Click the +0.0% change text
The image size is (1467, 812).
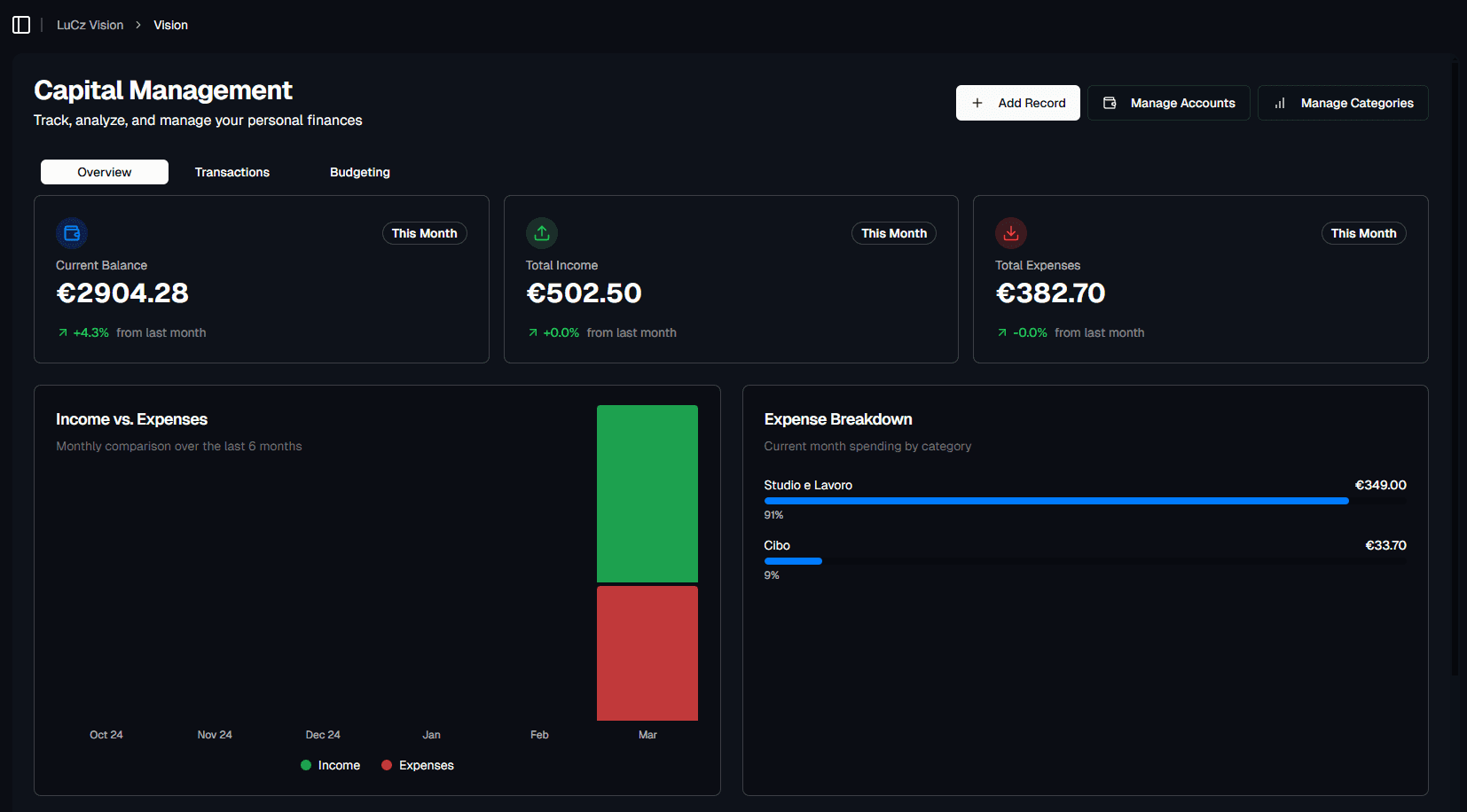coord(561,332)
